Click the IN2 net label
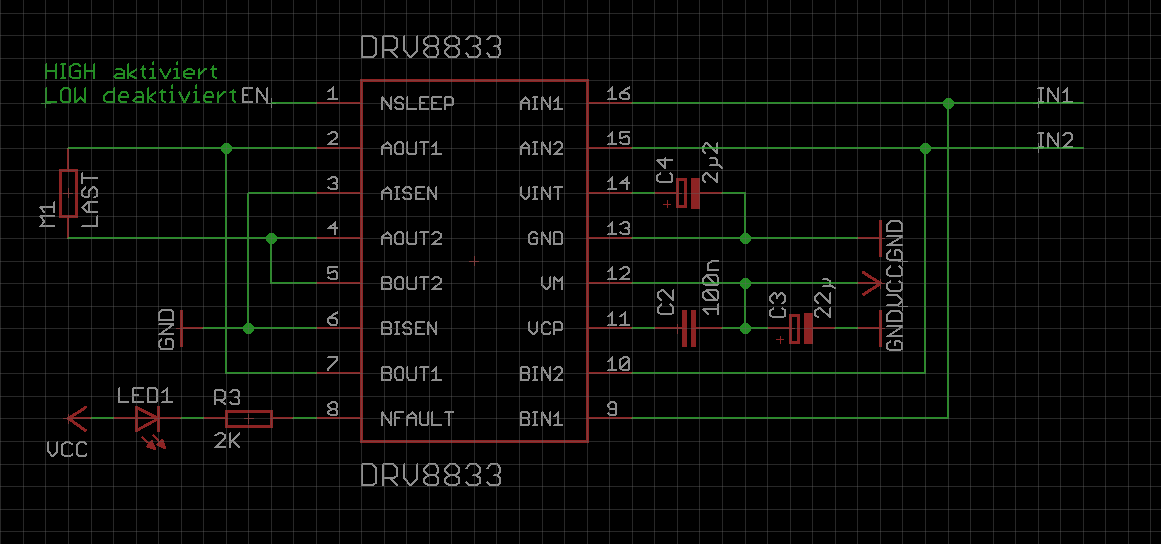Screen dimensions: 1161x544 point(1055,140)
